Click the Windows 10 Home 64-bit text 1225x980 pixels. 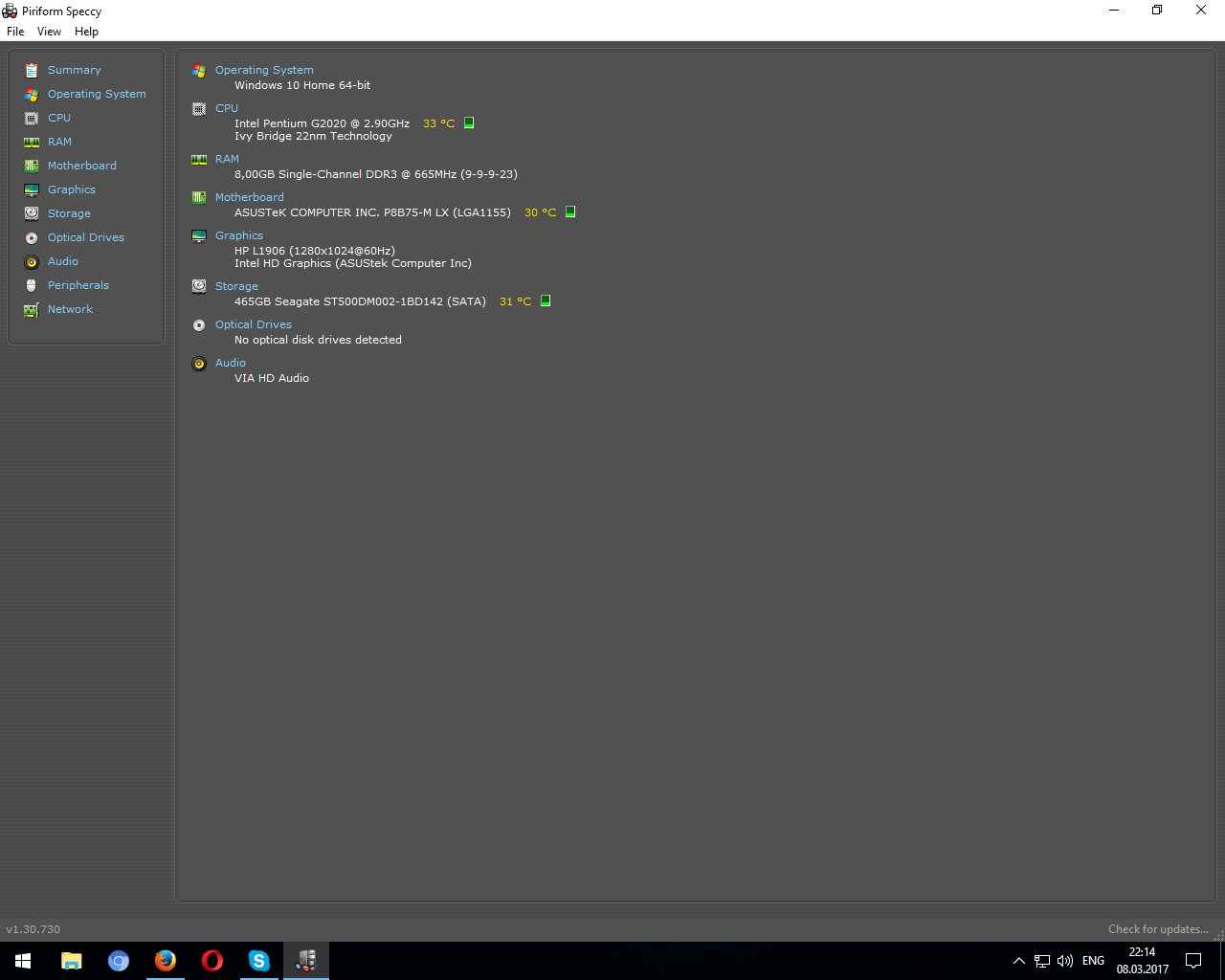coord(302,85)
